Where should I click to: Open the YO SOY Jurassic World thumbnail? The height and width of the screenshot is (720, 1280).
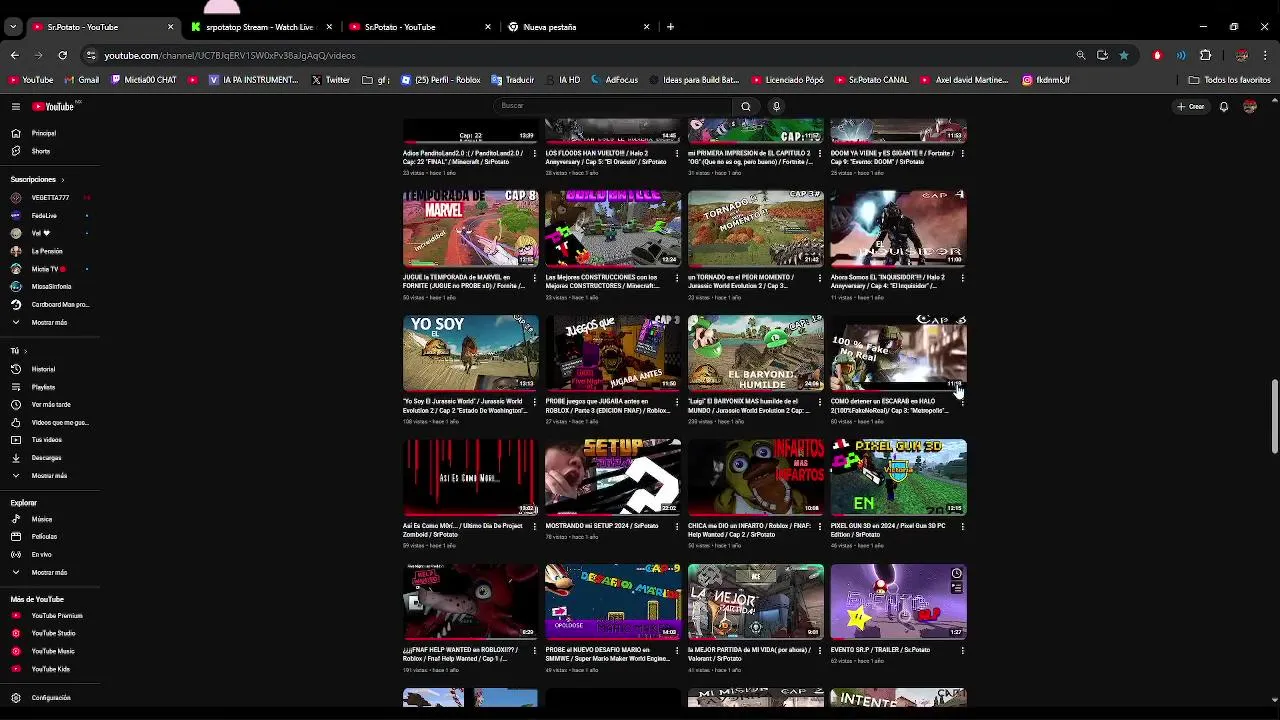470,353
